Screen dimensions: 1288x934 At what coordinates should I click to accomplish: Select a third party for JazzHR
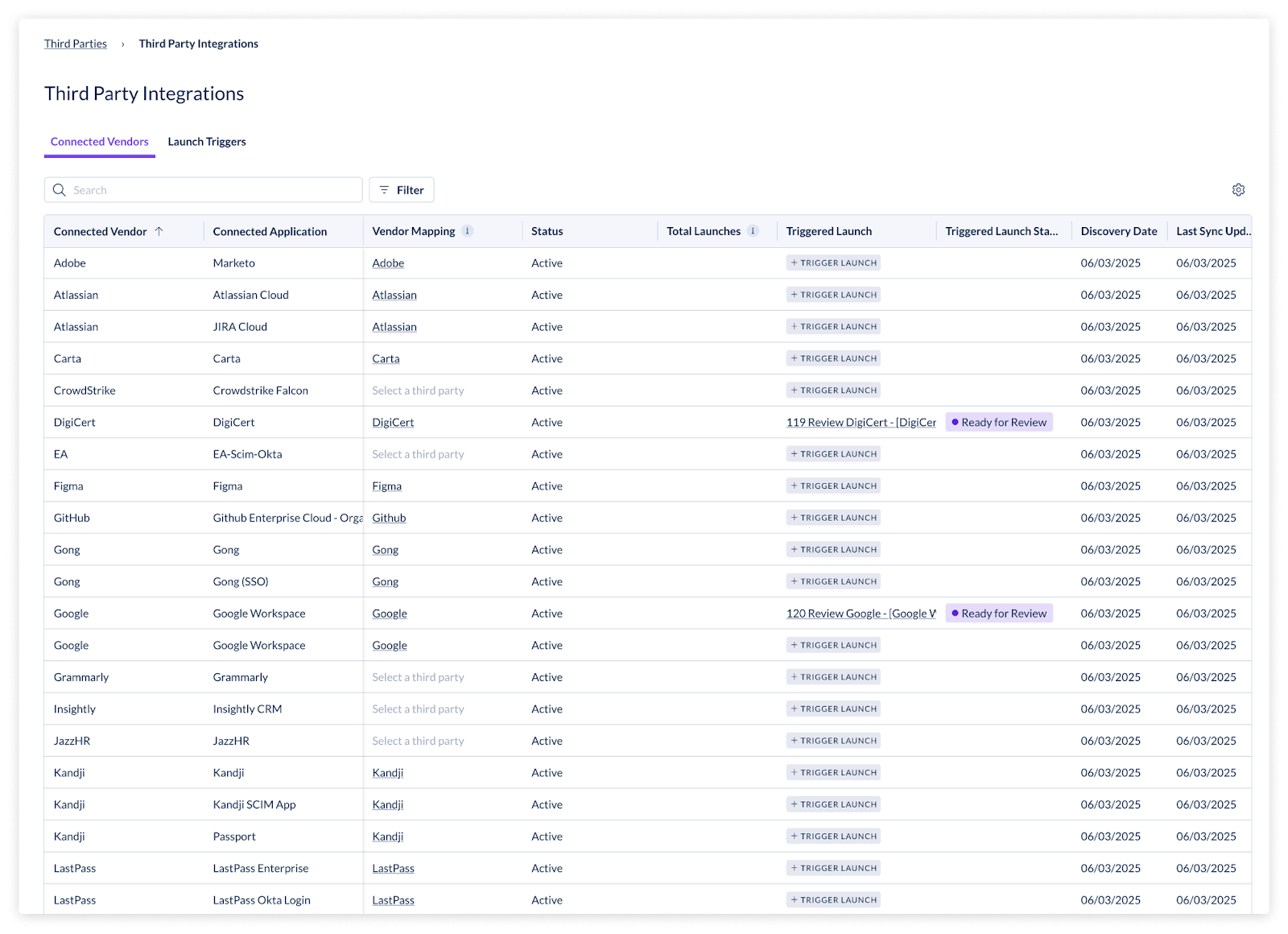(418, 741)
